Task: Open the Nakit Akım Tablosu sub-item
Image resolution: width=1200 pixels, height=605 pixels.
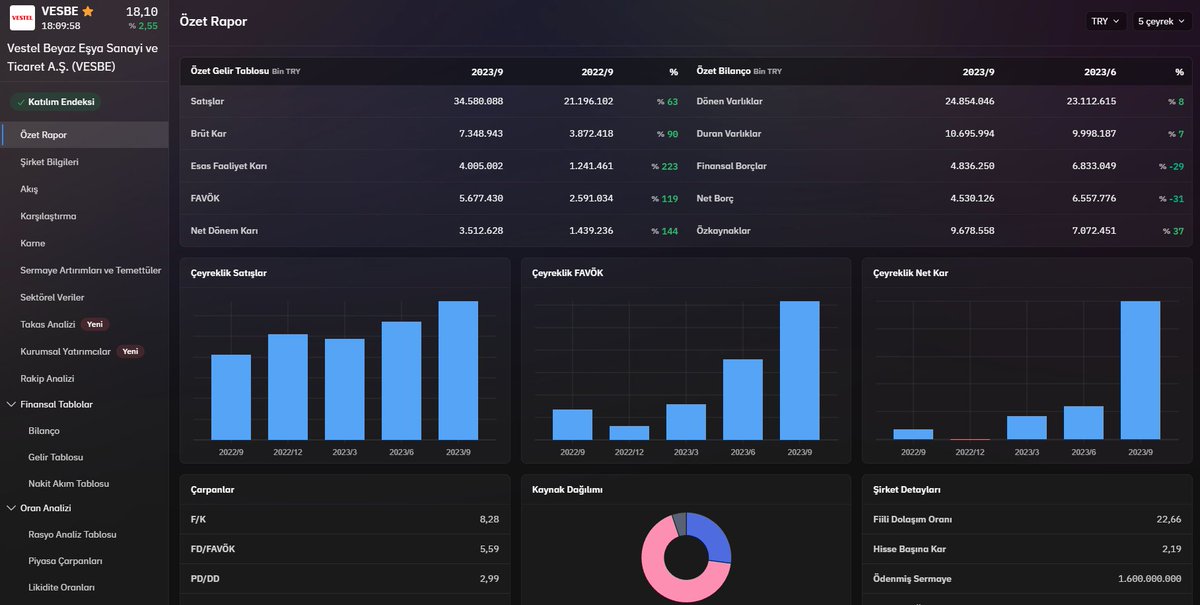Action: coord(69,483)
